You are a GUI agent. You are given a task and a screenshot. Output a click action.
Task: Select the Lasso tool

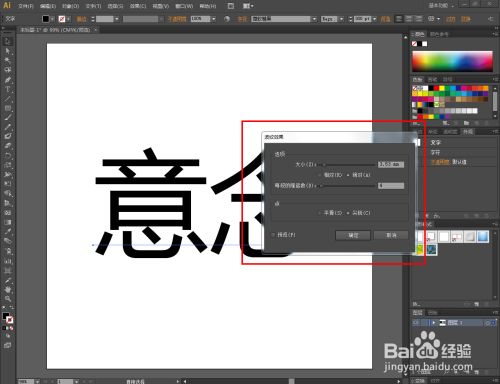8,70
